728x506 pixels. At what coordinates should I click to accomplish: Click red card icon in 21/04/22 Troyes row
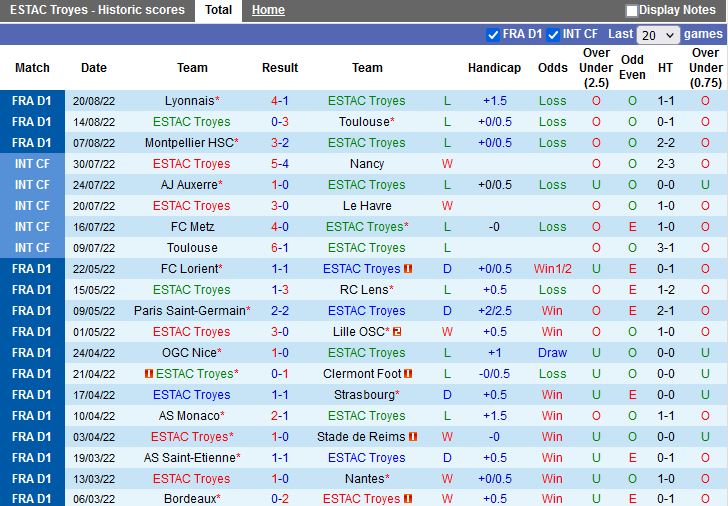pyautogui.click(x=149, y=374)
